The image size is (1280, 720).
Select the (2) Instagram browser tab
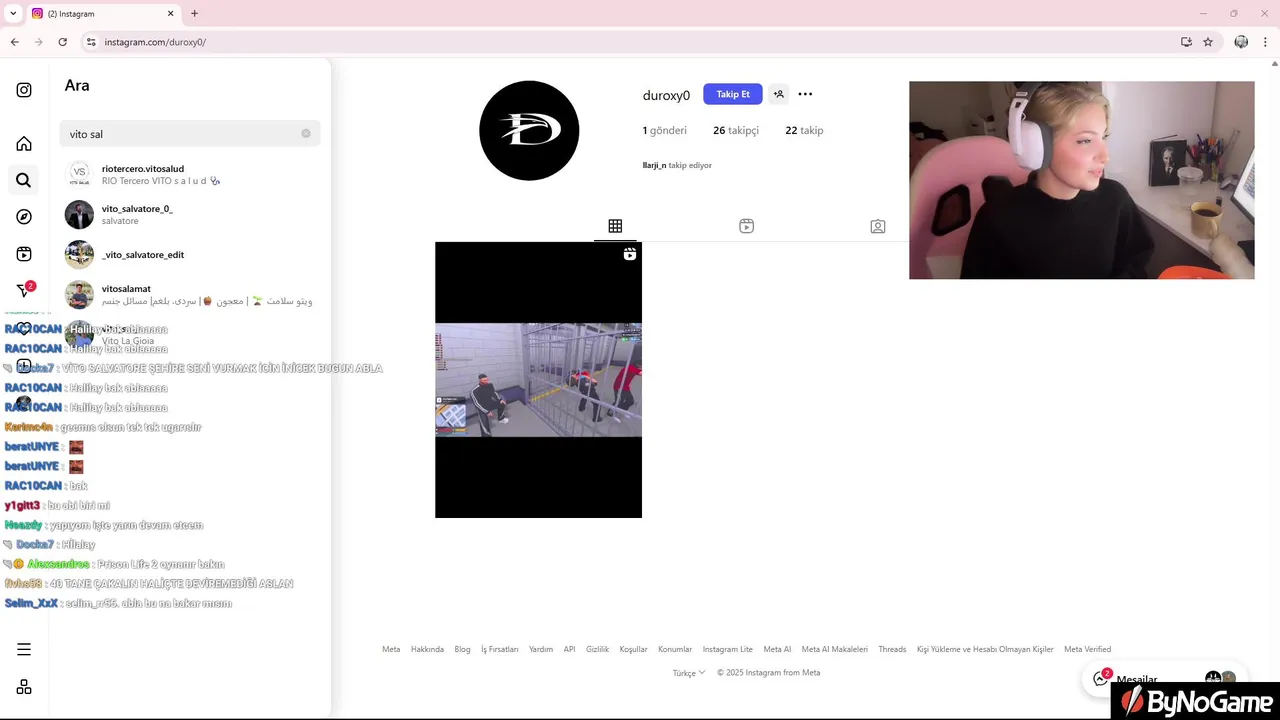[x=103, y=14]
